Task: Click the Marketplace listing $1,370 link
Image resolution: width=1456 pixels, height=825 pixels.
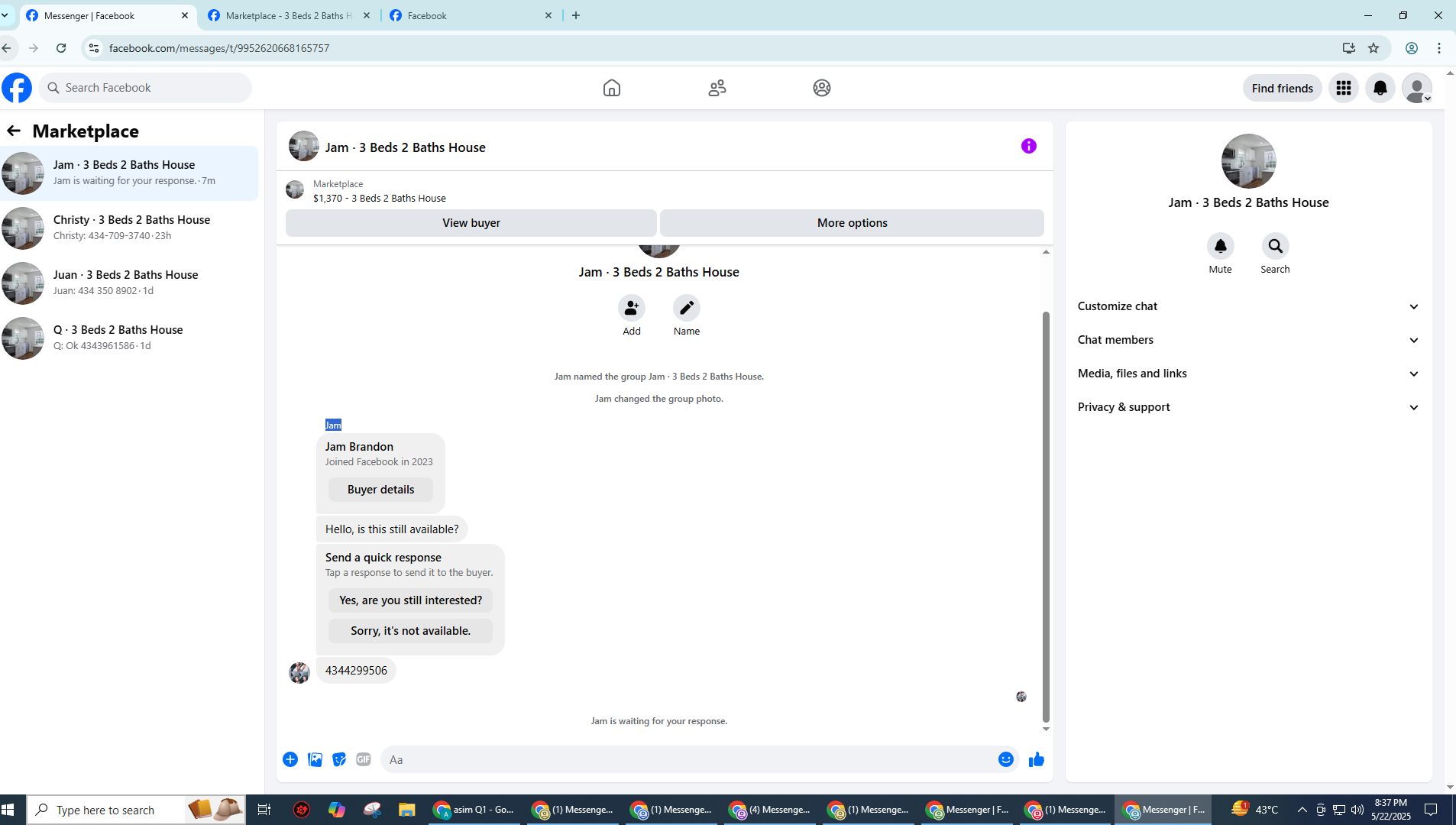Action: point(379,198)
